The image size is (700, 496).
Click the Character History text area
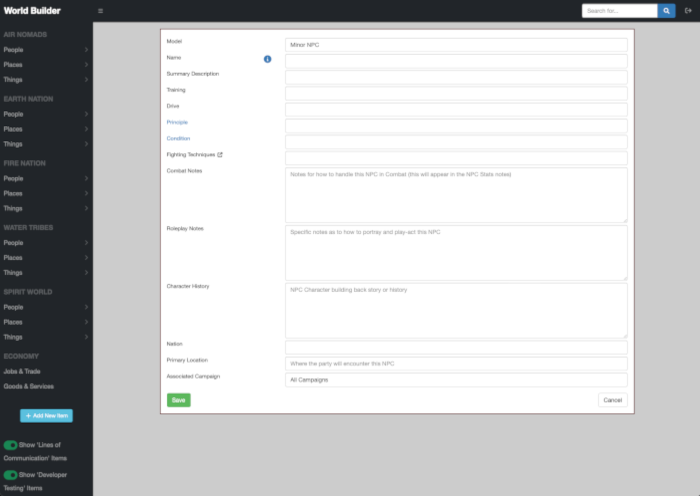click(456, 311)
